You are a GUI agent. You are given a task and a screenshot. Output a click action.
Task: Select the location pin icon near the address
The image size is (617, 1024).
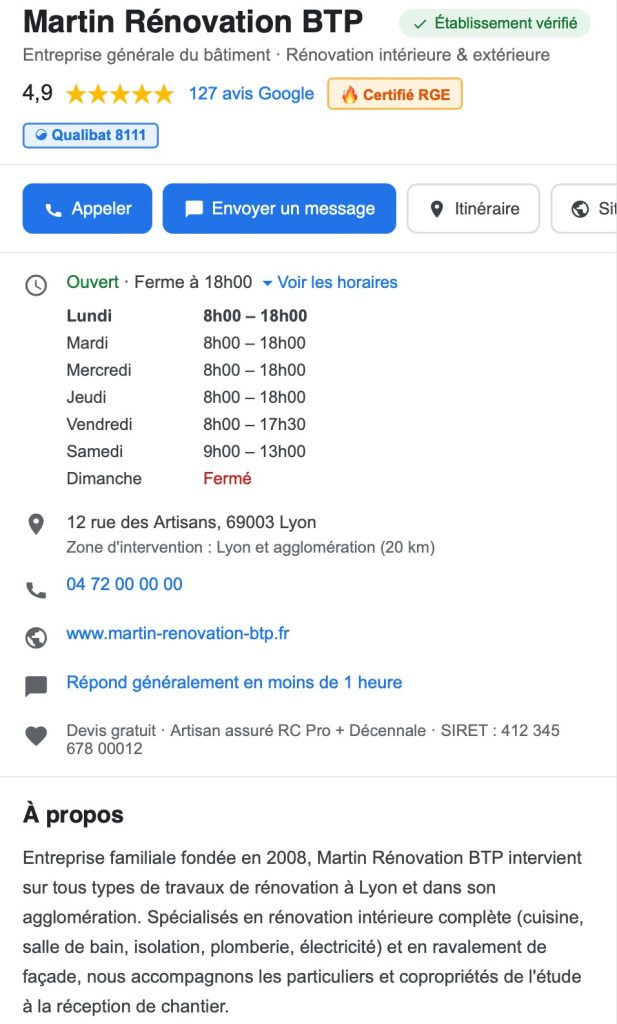[37, 522]
